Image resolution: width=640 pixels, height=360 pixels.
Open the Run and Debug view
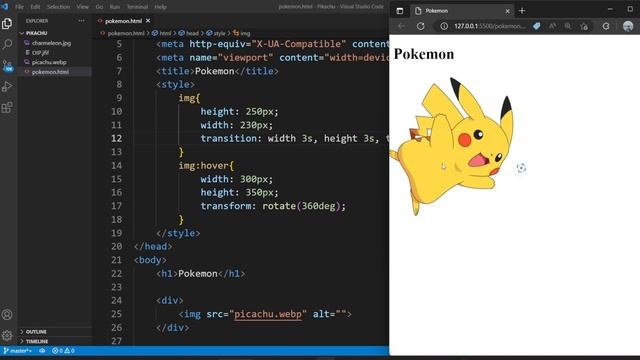[x=7, y=87]
